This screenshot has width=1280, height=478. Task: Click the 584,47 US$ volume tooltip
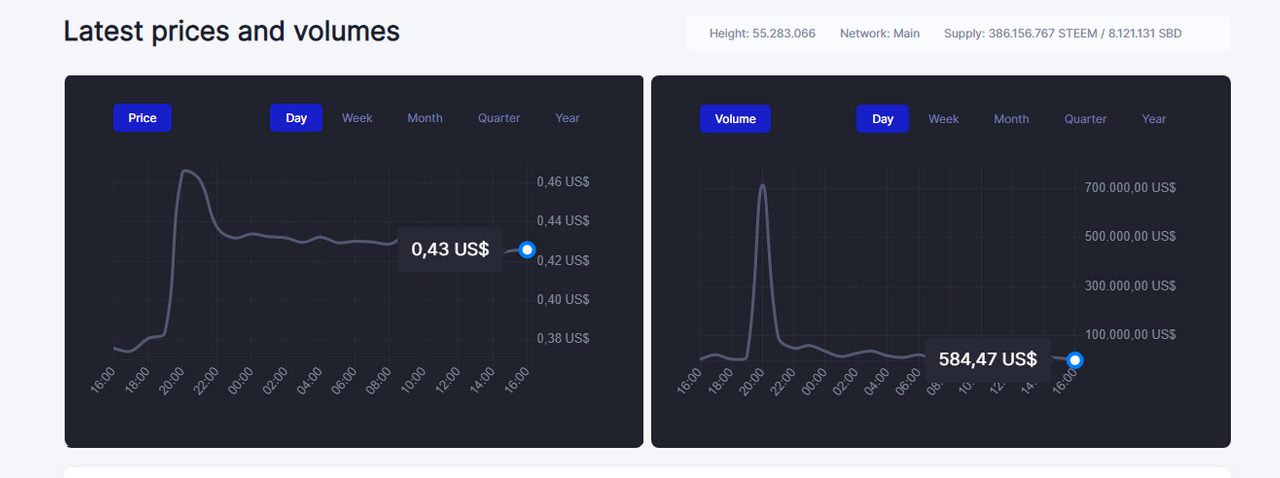click(987, 359)
